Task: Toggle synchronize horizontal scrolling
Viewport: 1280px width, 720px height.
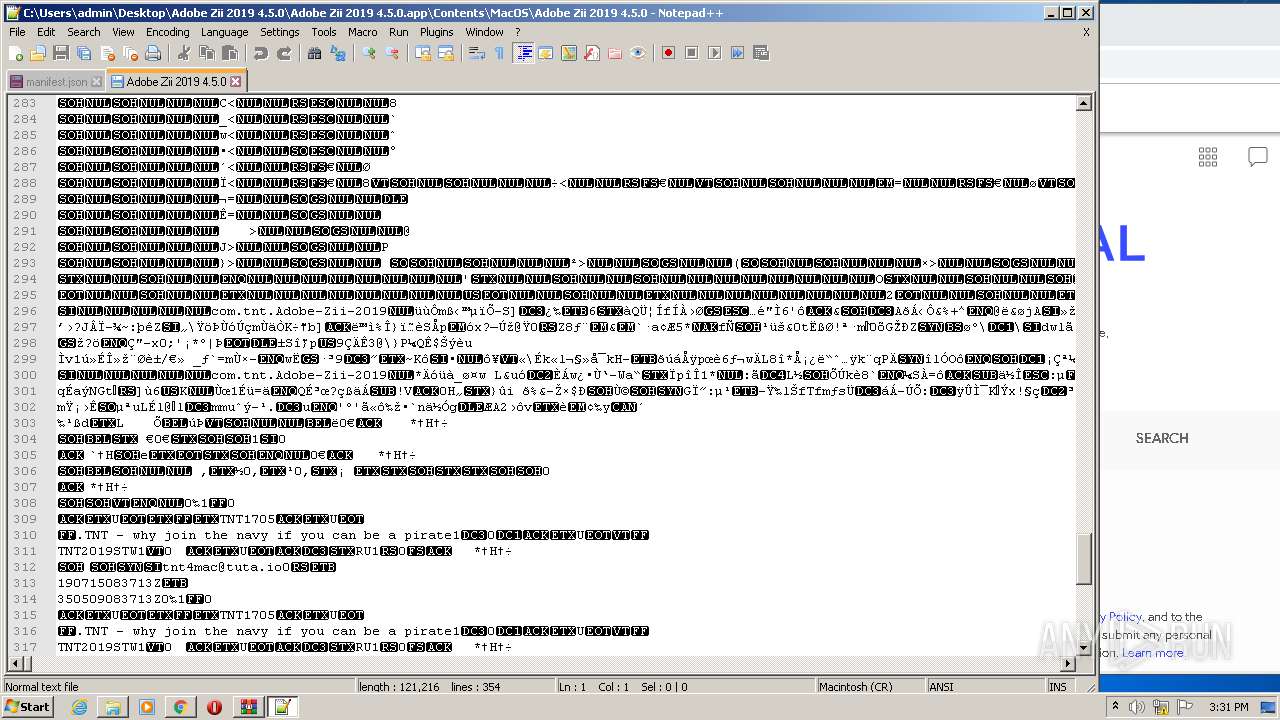Action: 446,53
